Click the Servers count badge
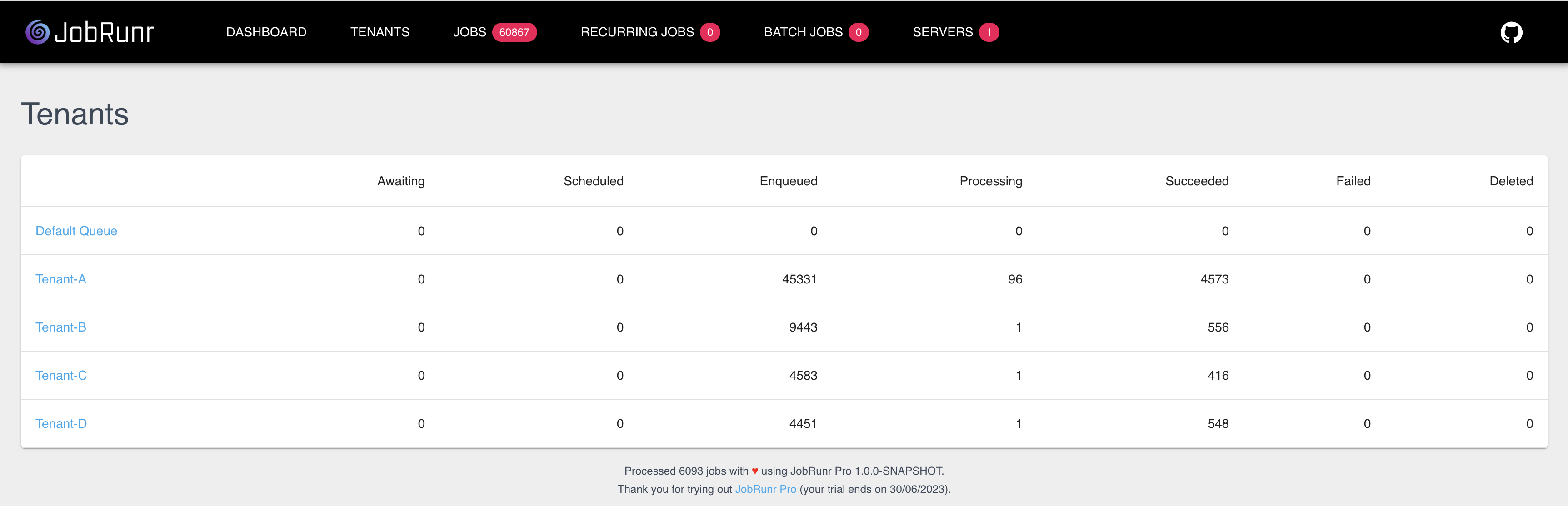This screenshot has width=1568, height=506. (x=989, y=32)
